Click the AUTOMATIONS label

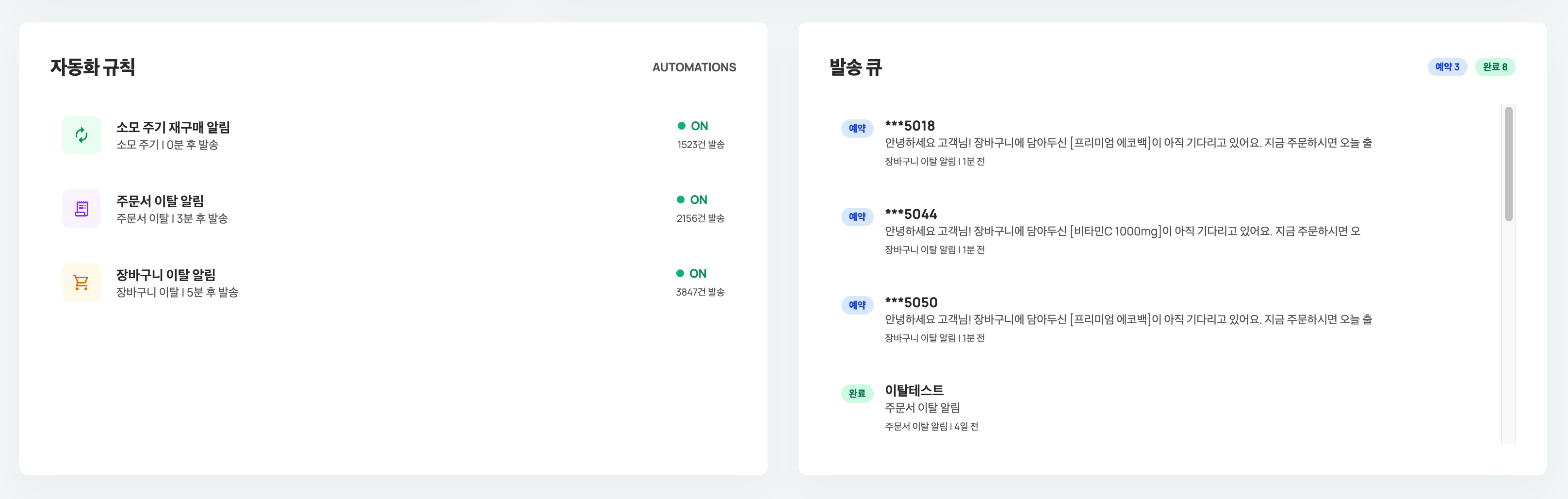694,67
